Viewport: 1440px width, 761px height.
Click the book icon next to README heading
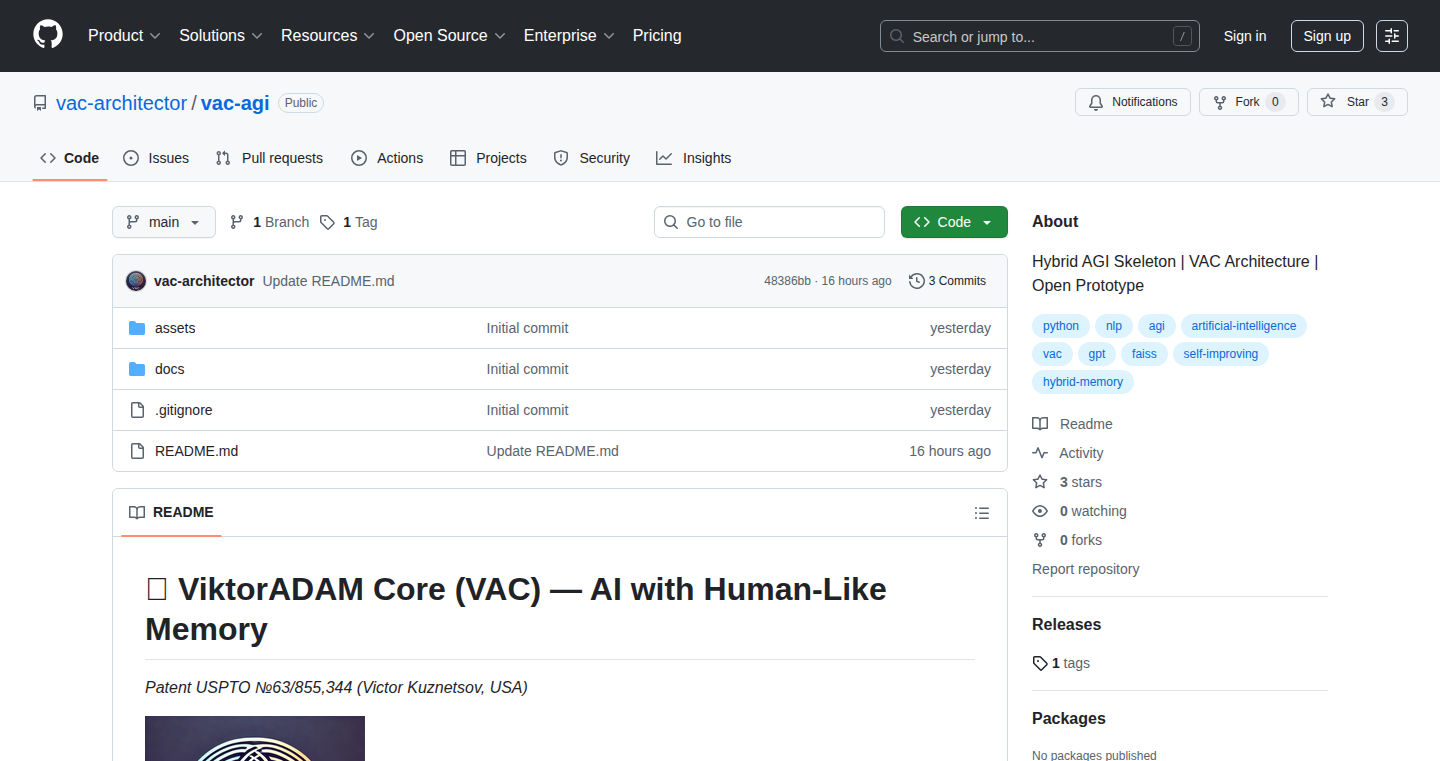tap(137, 512)
